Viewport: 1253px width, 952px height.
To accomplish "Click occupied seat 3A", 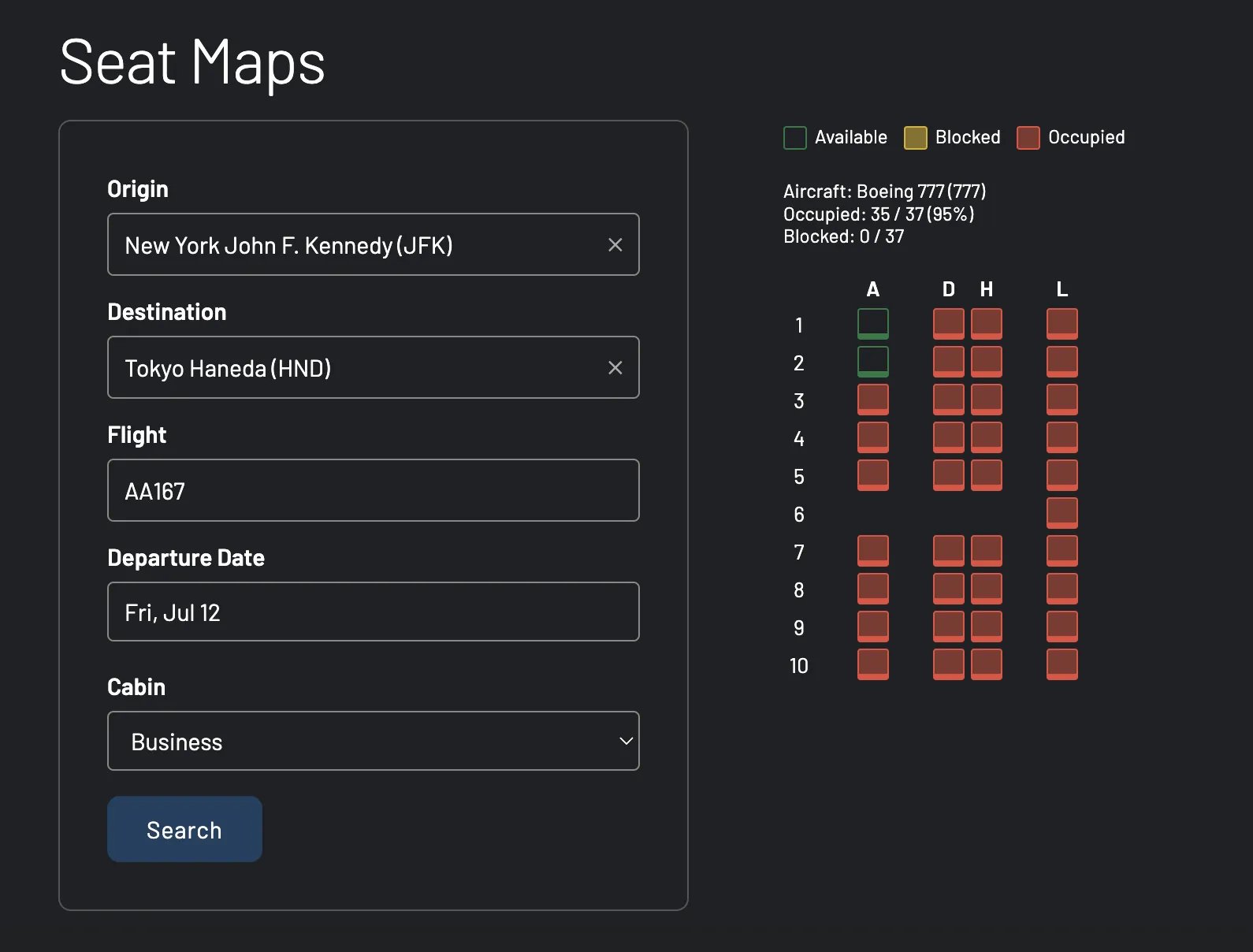I will tap(873, 400).
